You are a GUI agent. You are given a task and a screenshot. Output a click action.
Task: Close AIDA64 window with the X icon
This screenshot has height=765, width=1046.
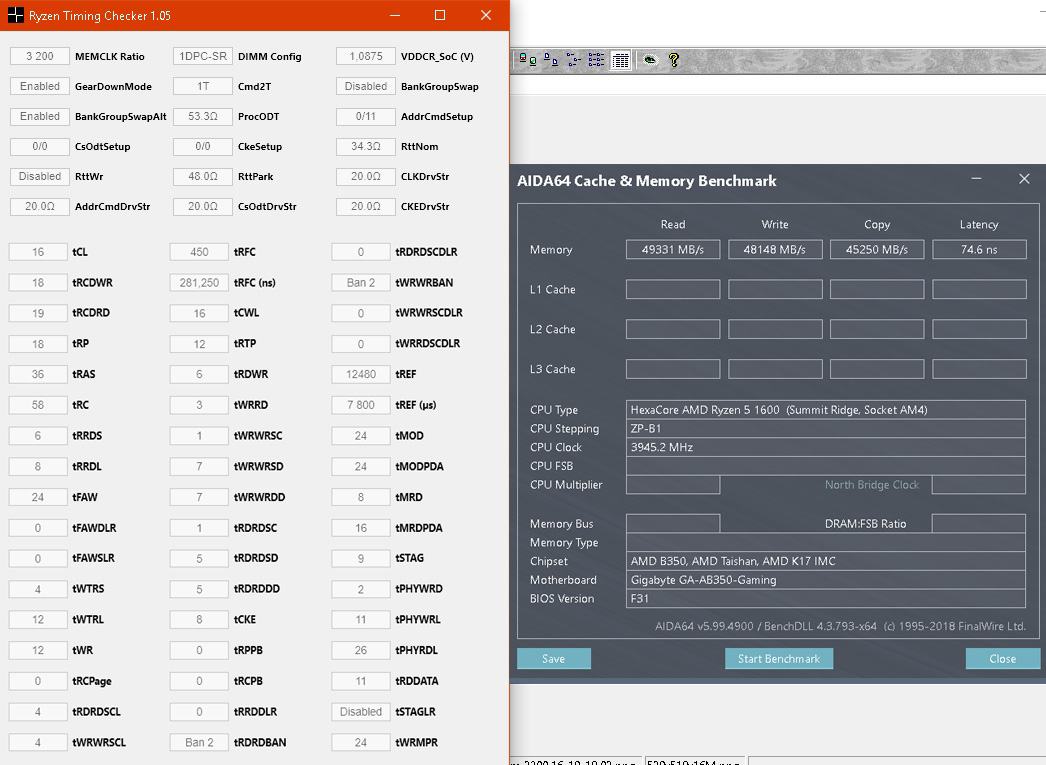click(x=1024, y=179)
